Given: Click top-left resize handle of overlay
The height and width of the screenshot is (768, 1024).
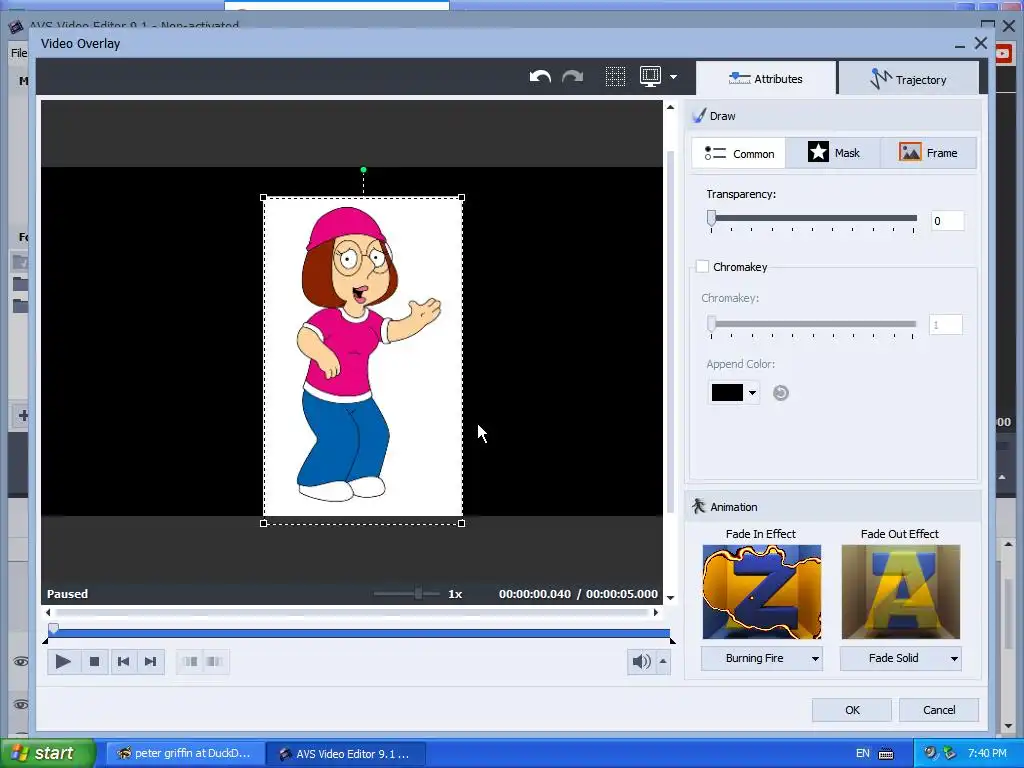Looking at the screenshot, I should coord(263,197).
